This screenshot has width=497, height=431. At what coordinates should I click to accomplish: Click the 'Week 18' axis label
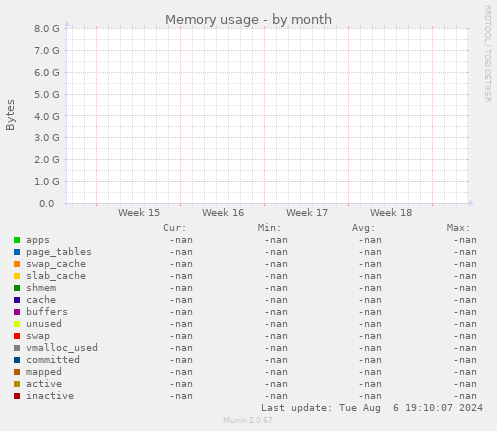[391, 213]
